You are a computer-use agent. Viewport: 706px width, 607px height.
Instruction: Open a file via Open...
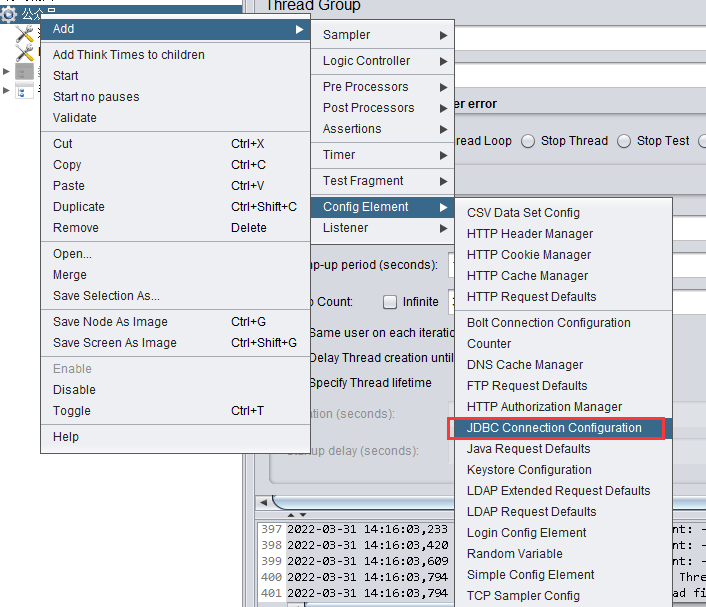(x=175, y=254)
